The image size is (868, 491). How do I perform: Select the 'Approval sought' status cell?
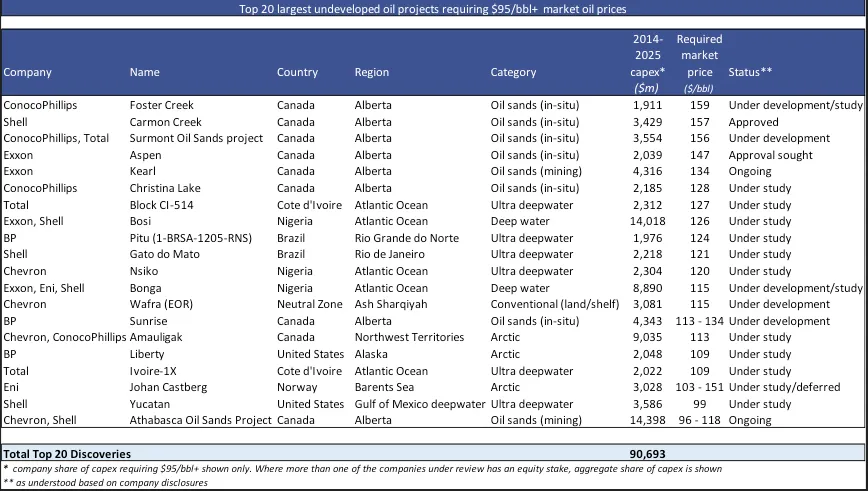tap(771, 155)
